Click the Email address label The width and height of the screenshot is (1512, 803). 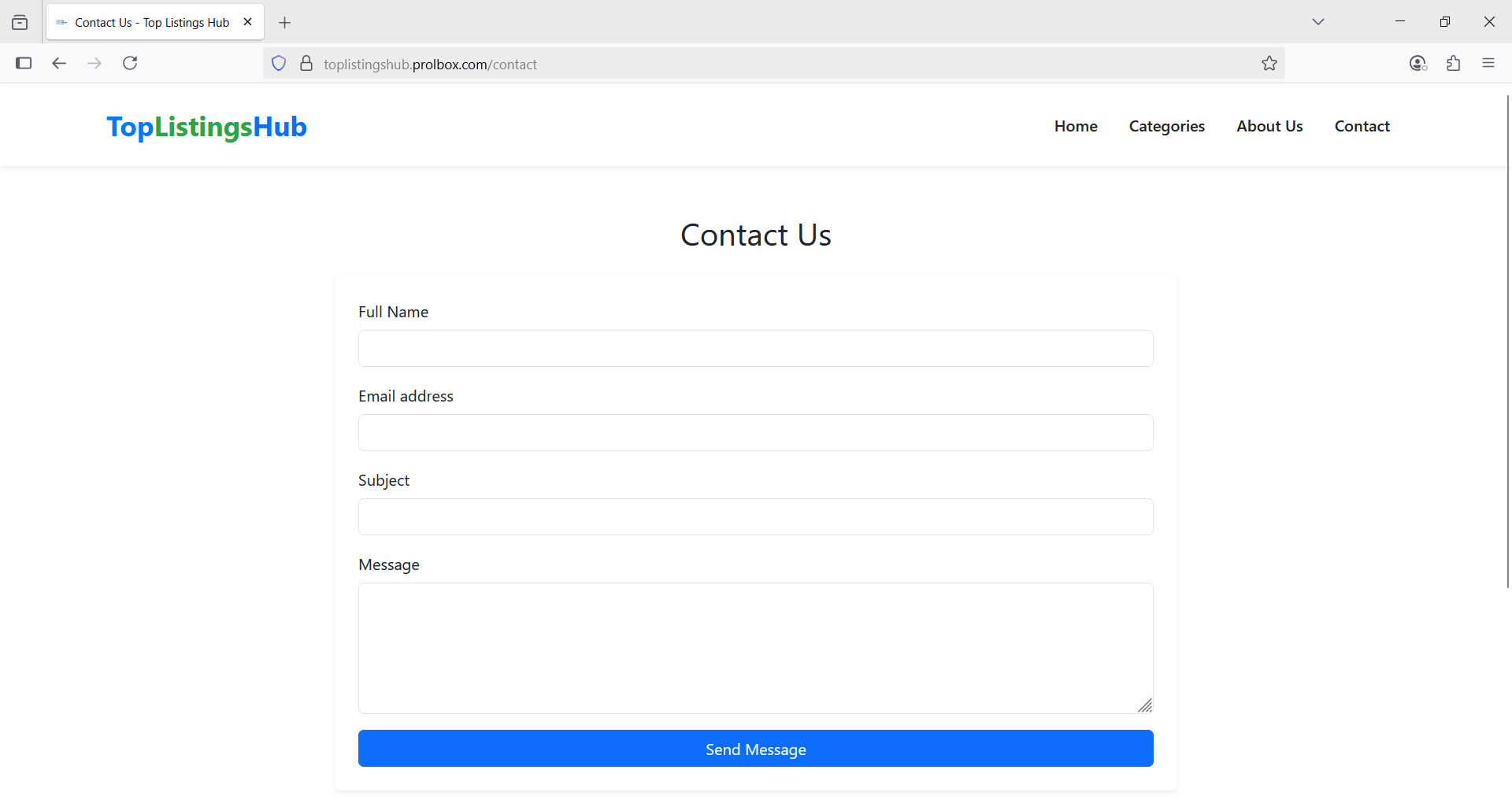pyautogui.click(x=406, y=396)
